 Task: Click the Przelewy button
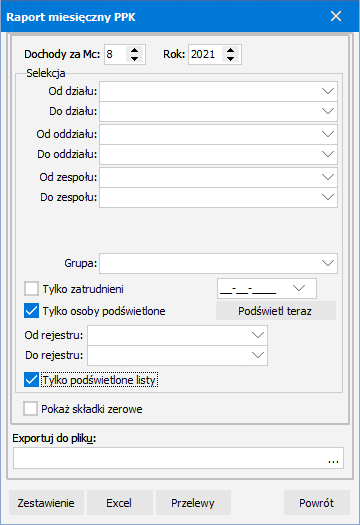pyautogui.click(x=193, y=503)
